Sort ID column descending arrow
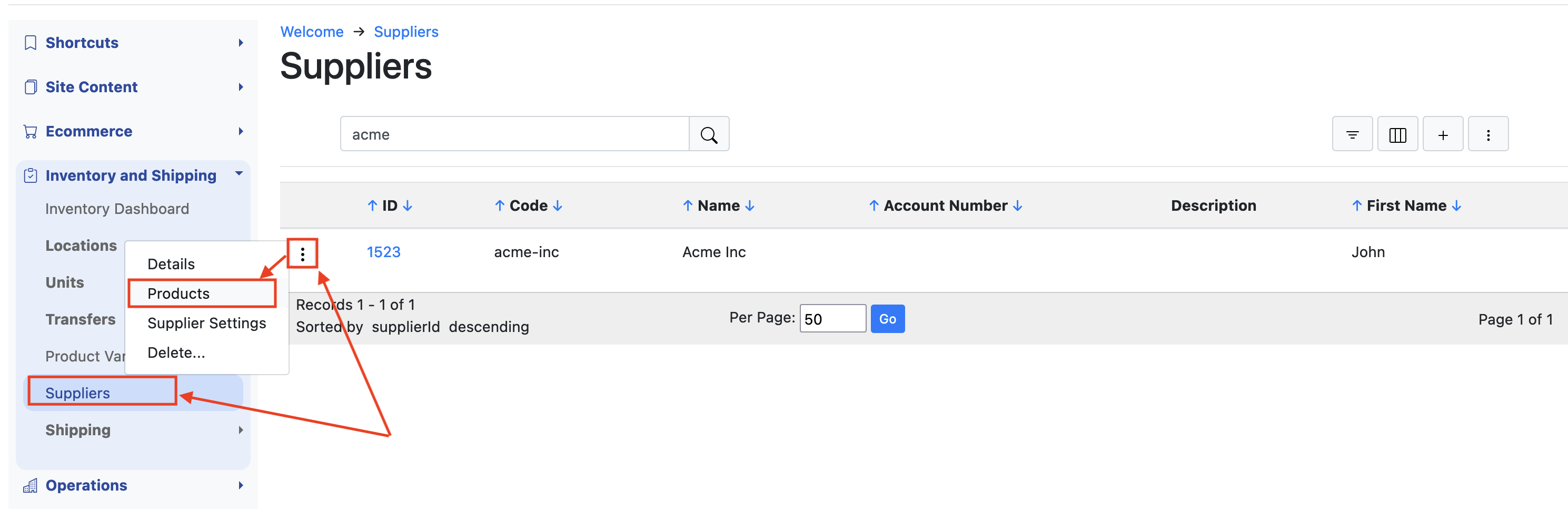Screen dimensions: 1568x509 pos(408,206)
